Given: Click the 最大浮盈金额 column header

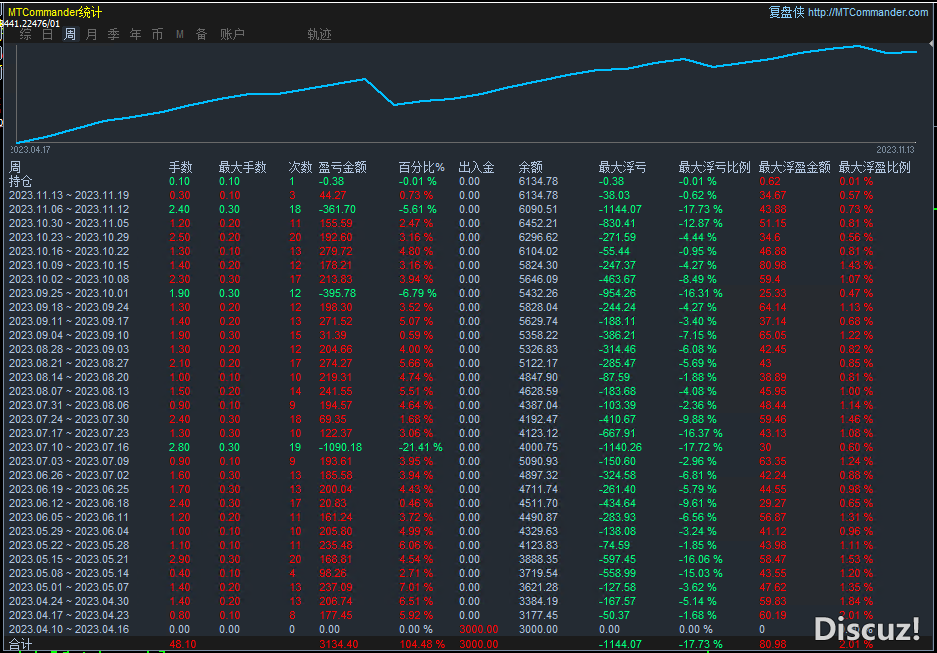Looking at the screenshot, I should click(794, 167).
